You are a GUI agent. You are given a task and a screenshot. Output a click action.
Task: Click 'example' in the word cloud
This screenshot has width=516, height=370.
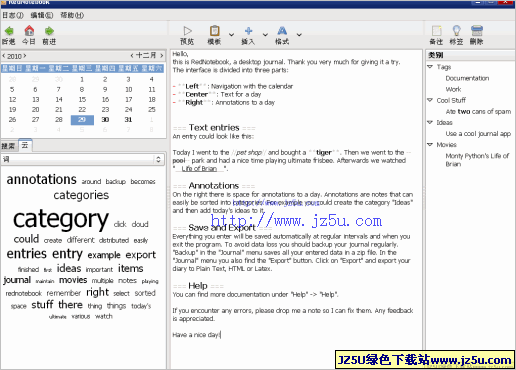pyautogui.click(x=104, y=255)
